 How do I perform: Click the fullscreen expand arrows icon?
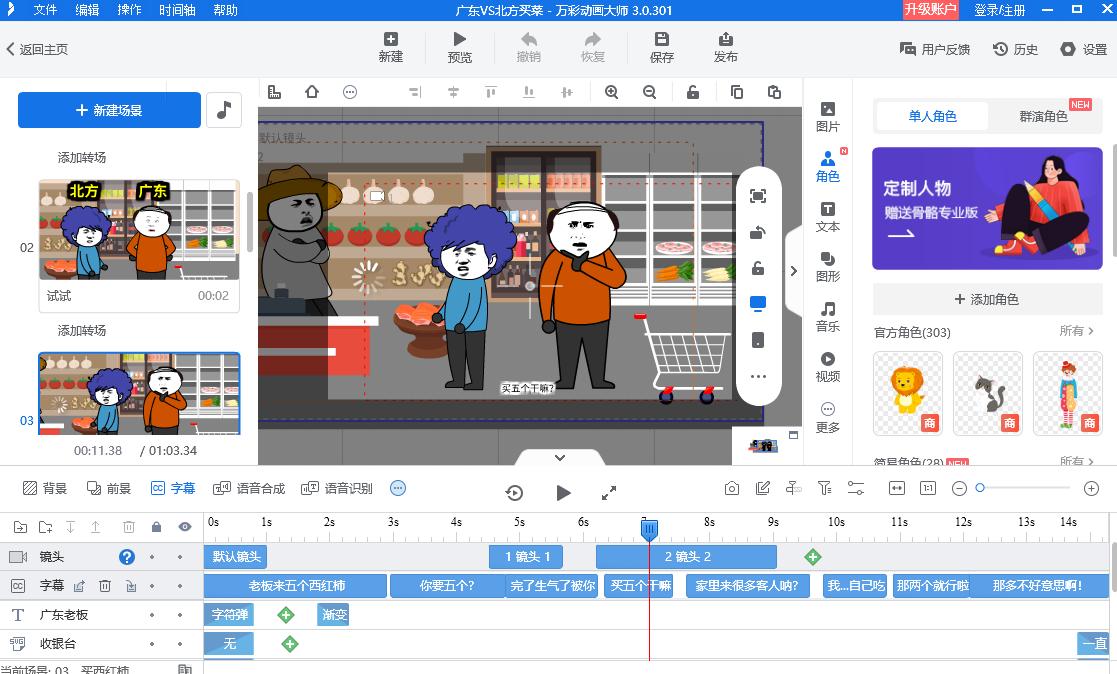click(609, 493)
